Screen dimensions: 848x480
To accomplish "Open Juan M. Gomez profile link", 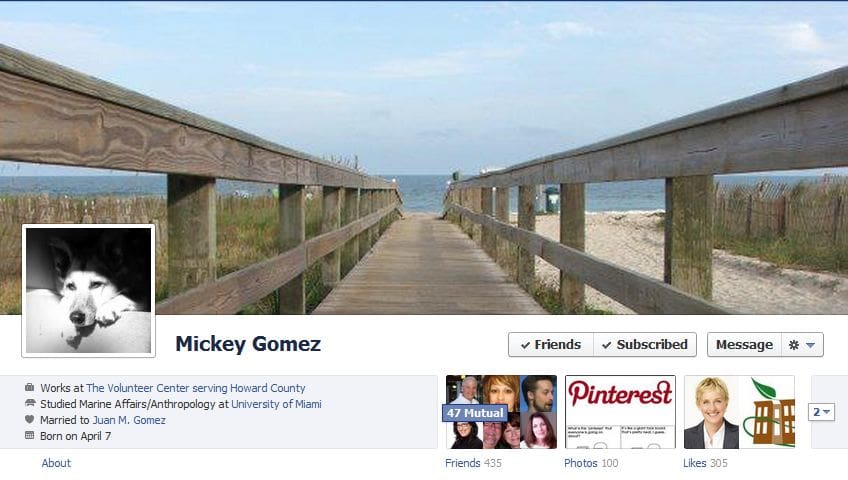I will click(129, 420).
